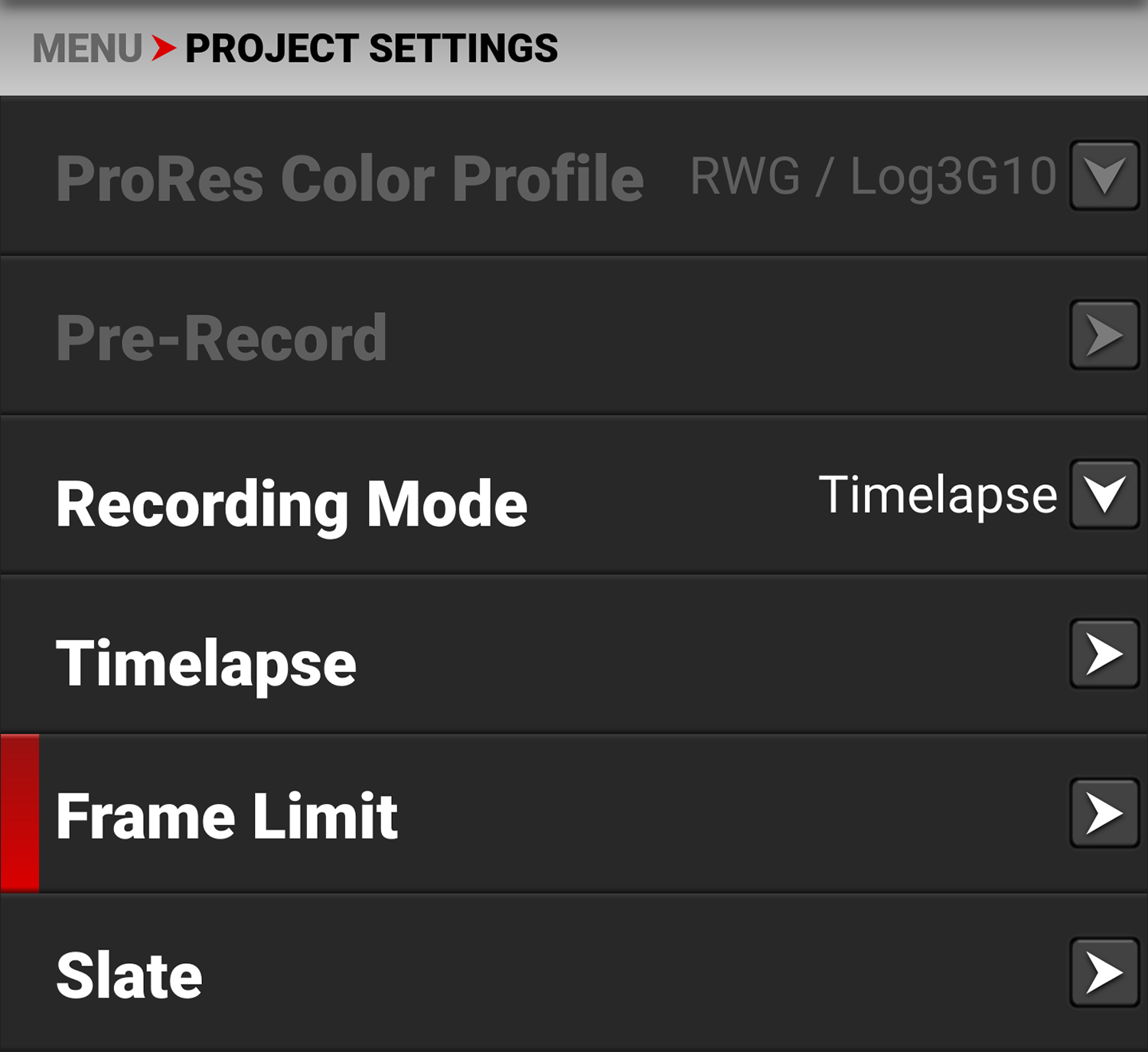Click the Timelapse value beside Recording Mode
This screenshot has height=1052, width=1148.
click(938, 495)
